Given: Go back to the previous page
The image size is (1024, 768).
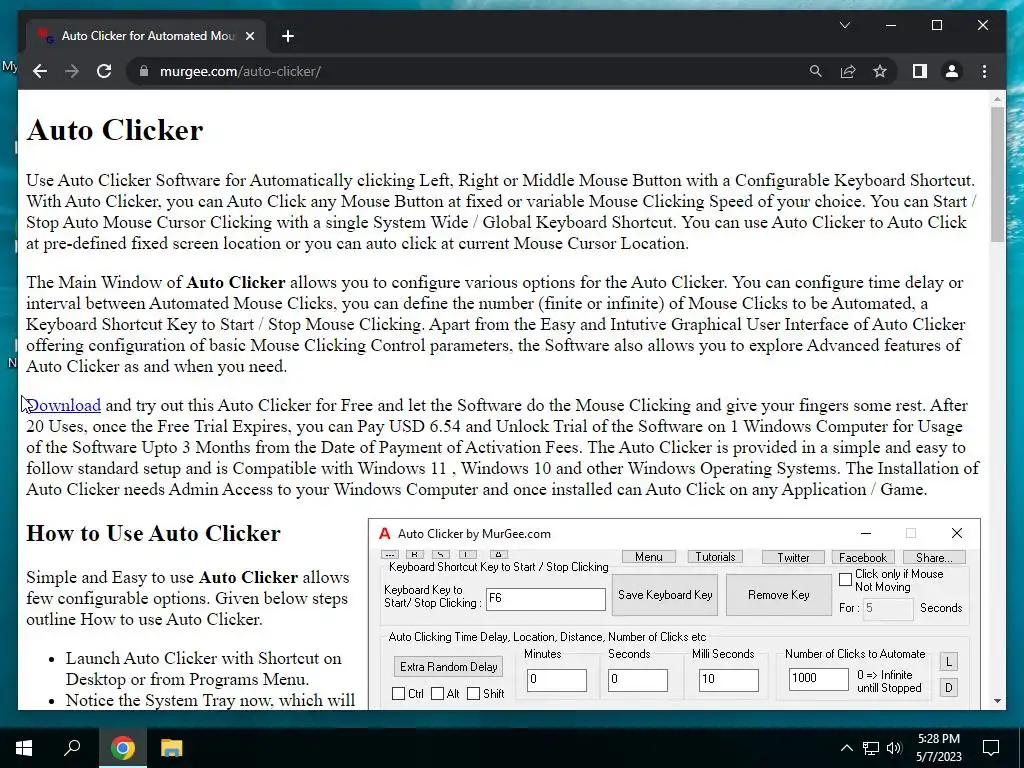Looking at the screenshot, I should click(40, 71).
